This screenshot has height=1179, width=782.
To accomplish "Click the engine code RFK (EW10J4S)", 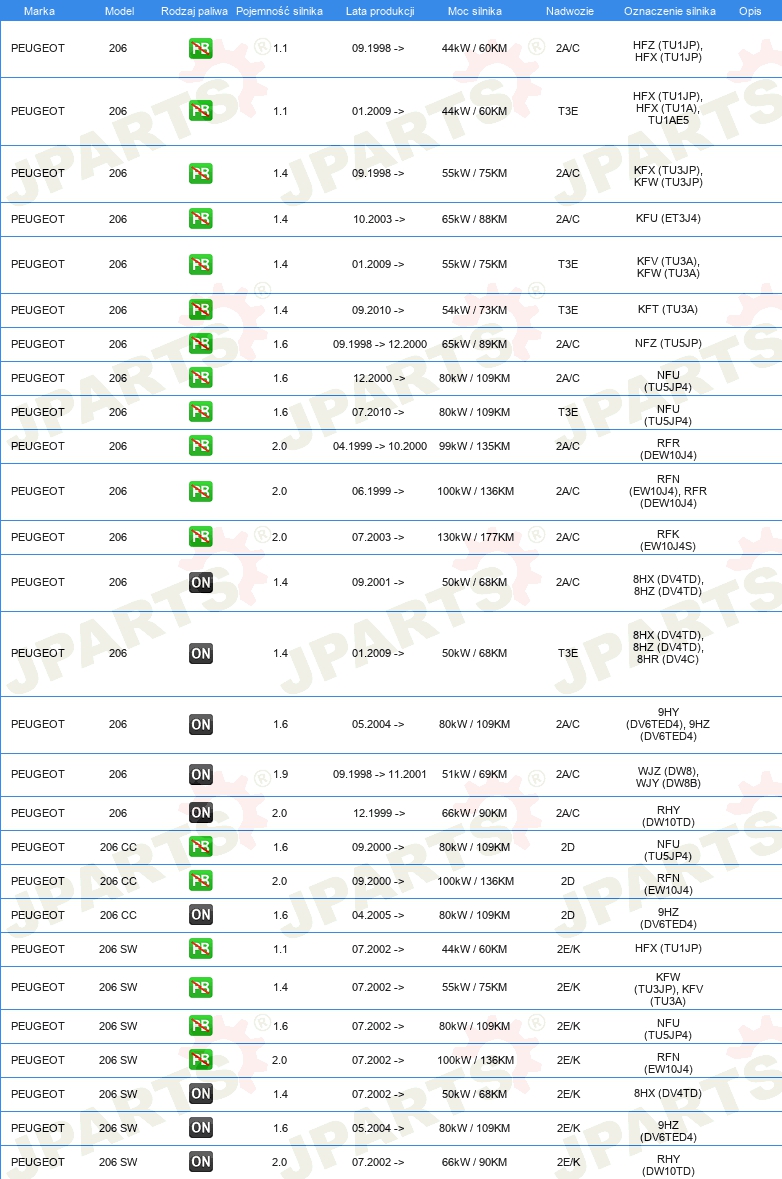I will (x=668, y=540).
